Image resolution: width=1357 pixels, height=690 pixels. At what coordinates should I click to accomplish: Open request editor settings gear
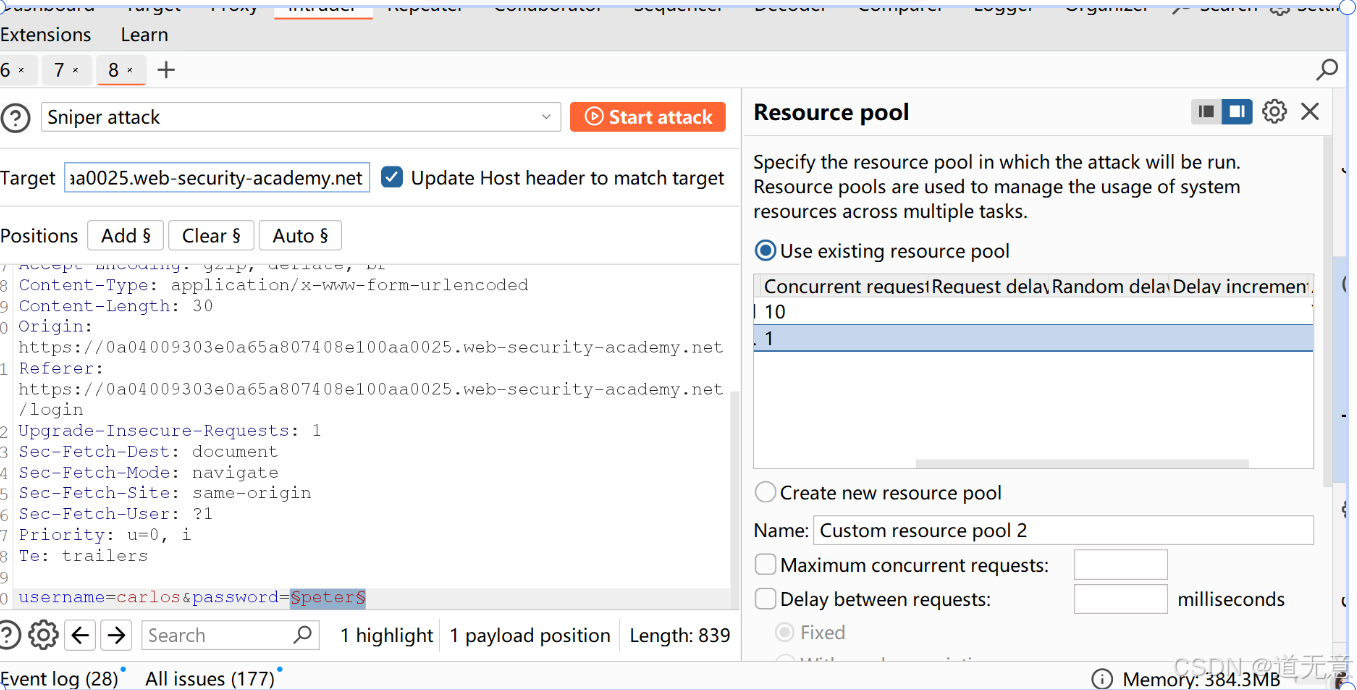(x=43, y=635)
